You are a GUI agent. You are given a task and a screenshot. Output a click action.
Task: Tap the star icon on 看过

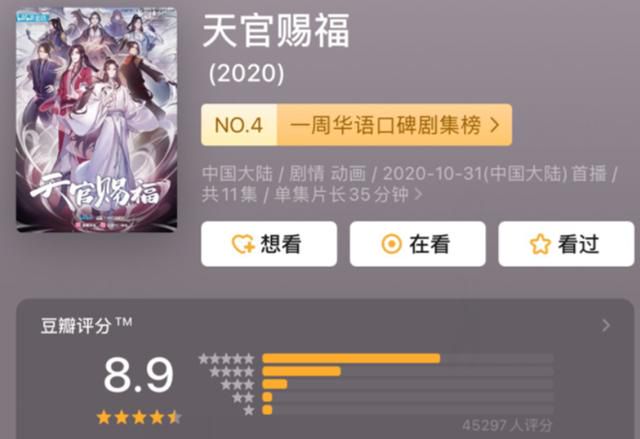(x=540, y=244)
